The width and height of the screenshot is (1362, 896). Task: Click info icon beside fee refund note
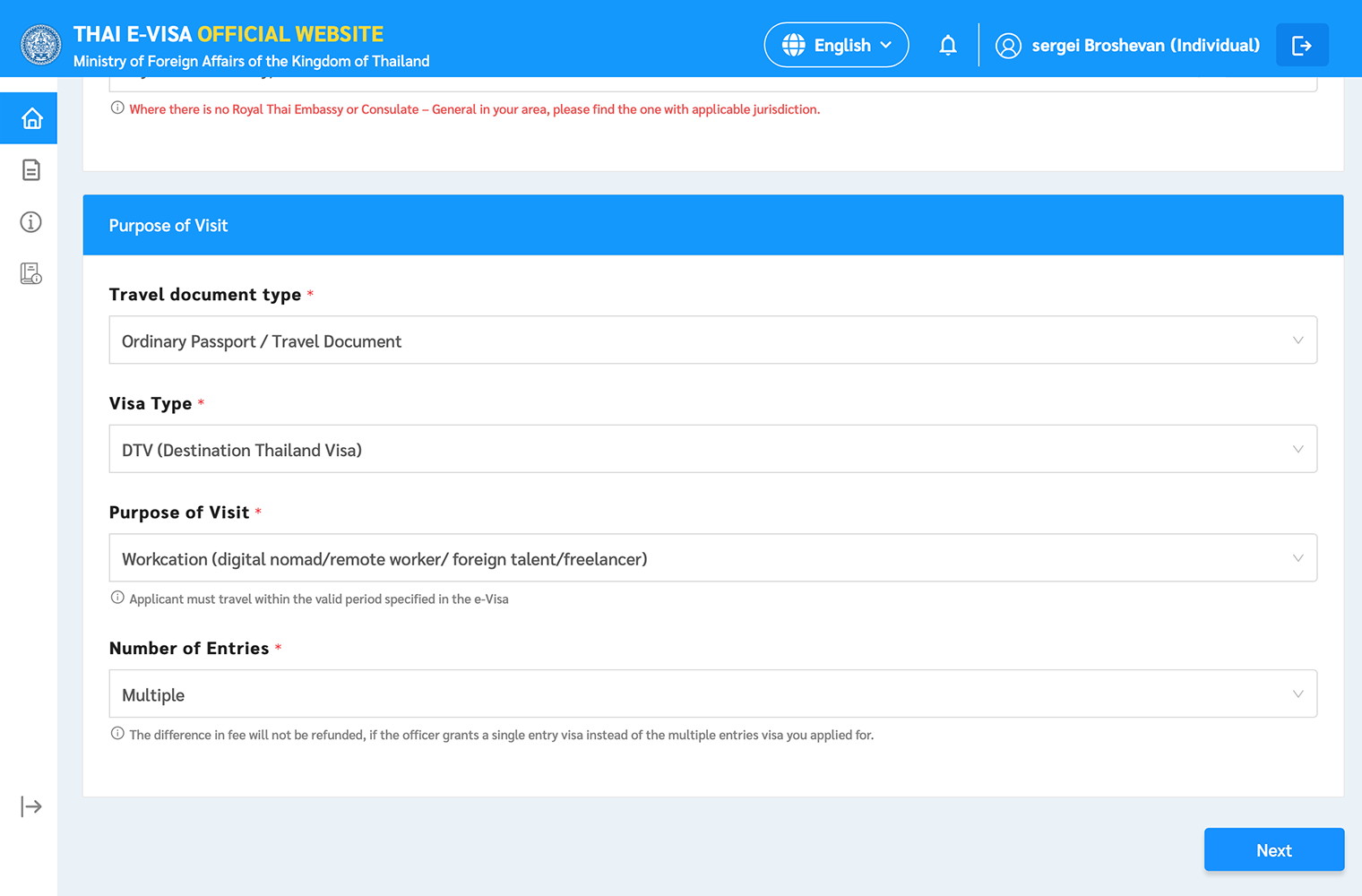pos(117,734)
